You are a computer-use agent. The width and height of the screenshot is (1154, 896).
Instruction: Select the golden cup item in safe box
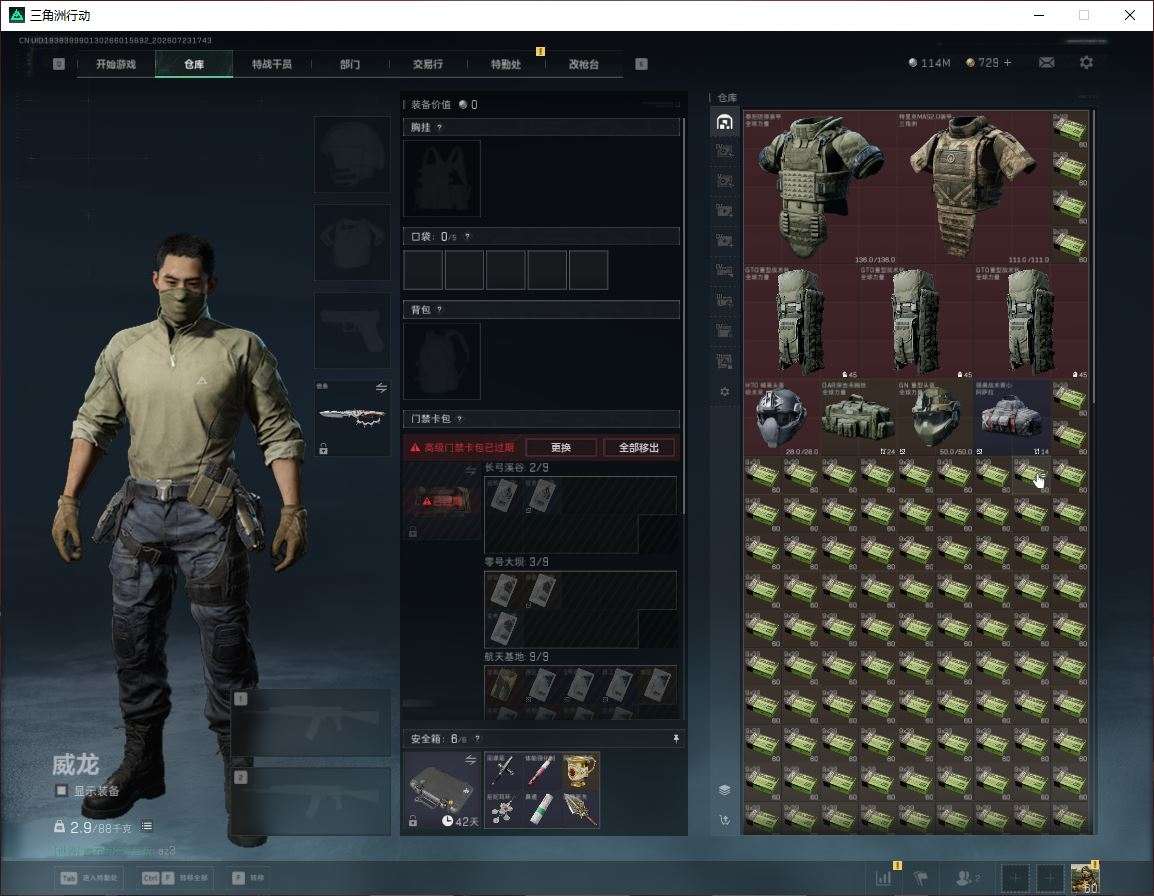click(x=581, y=771)
